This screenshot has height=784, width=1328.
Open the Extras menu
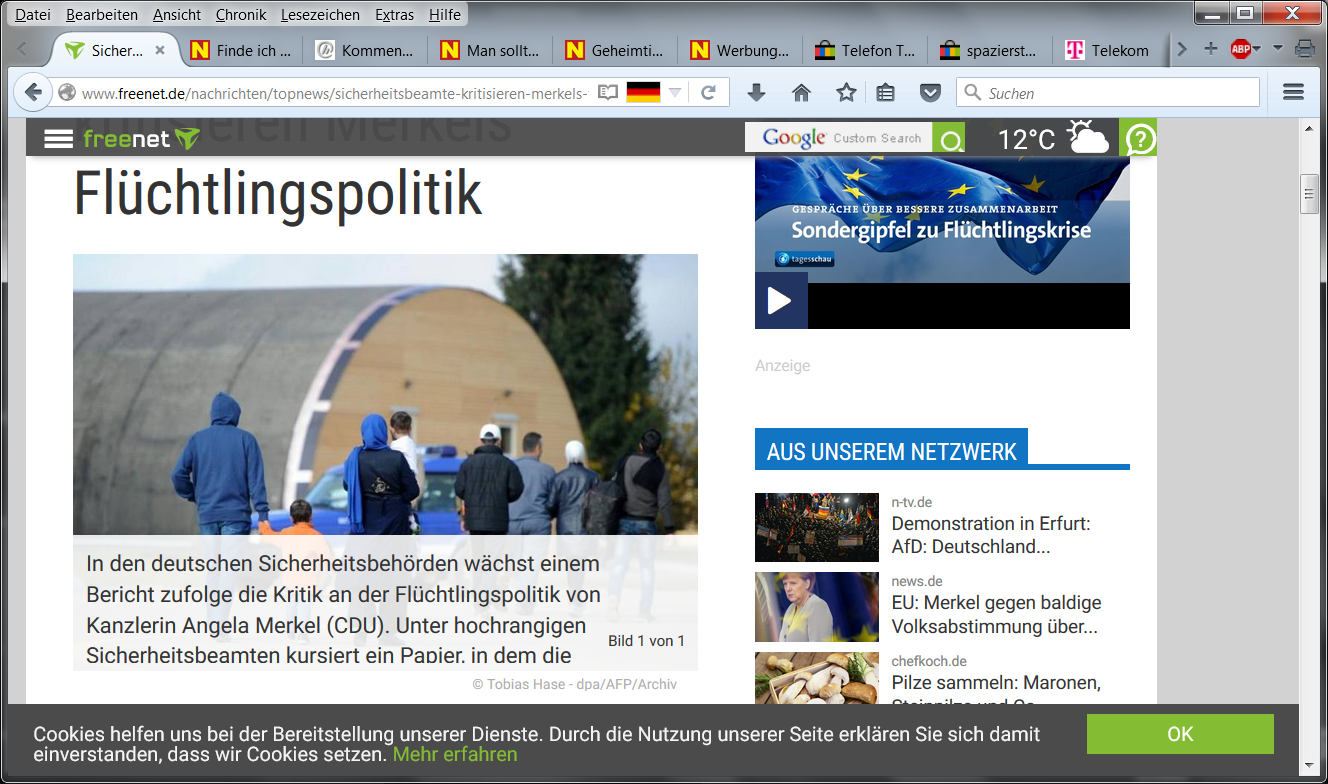pyautogui.click(x=395, y=15)
